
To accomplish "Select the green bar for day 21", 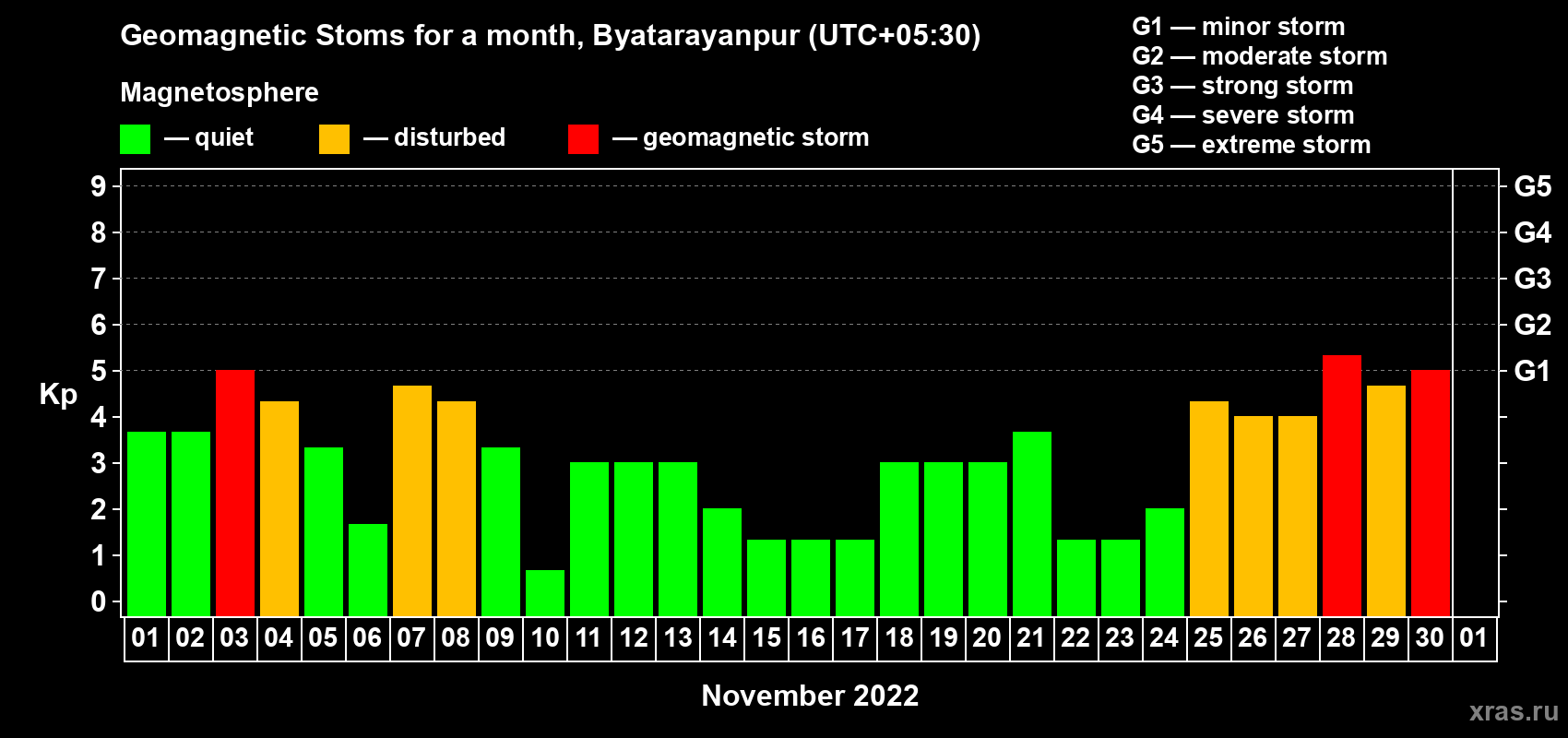I will tap(1032, 524).
